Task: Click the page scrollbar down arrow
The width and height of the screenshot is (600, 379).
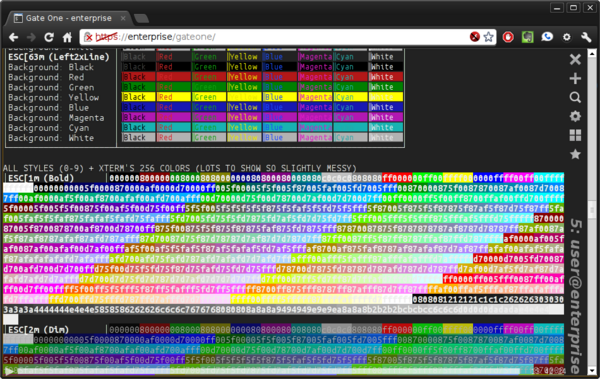Action: click(592, 370)
